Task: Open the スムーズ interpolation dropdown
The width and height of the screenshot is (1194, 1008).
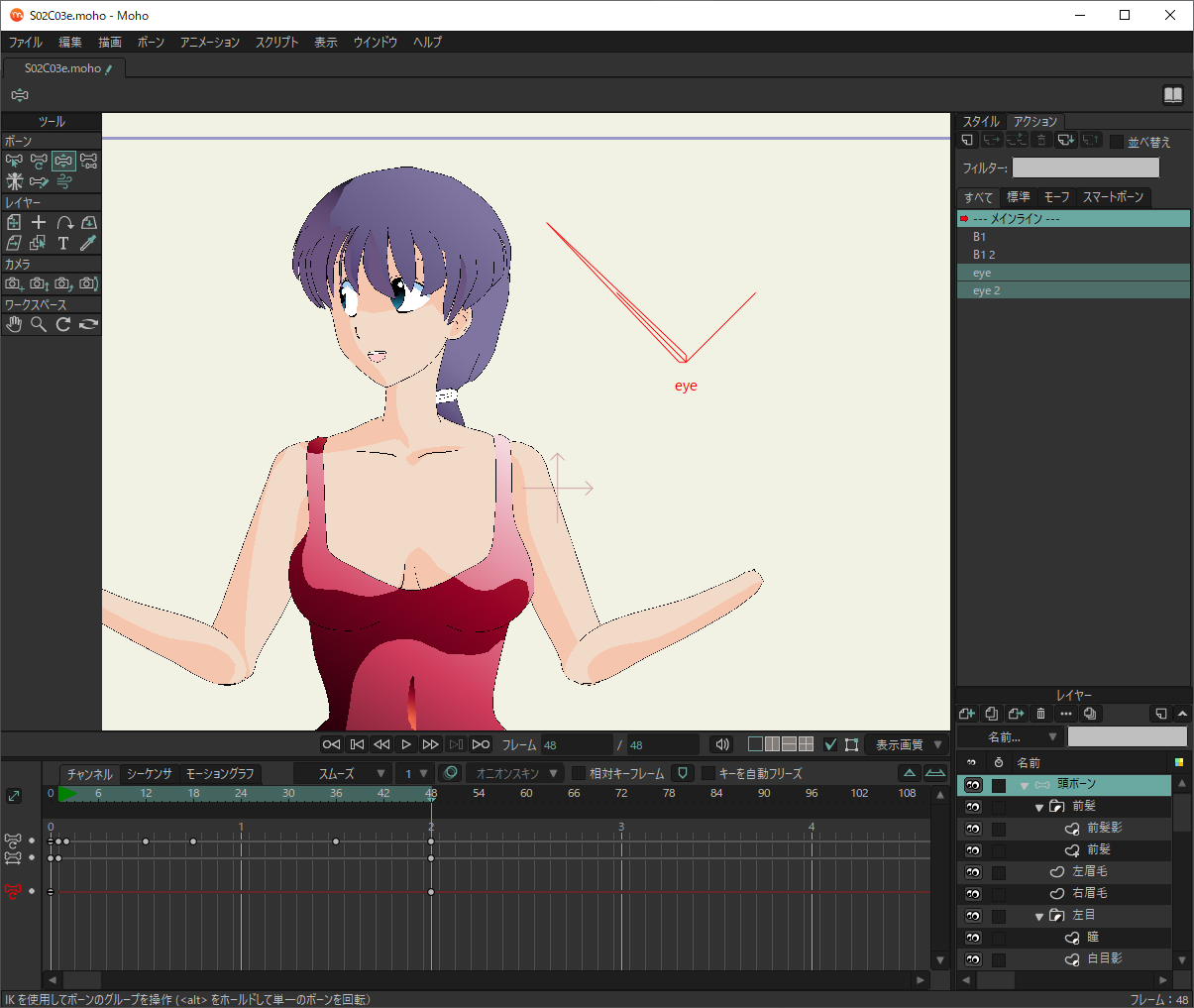Action: (343, 773)
